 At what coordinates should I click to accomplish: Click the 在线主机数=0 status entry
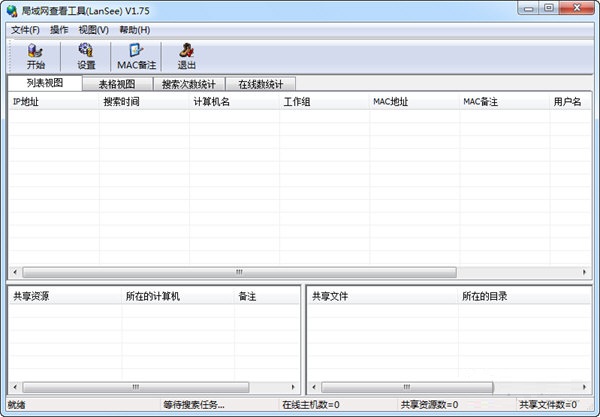(311, 405)
